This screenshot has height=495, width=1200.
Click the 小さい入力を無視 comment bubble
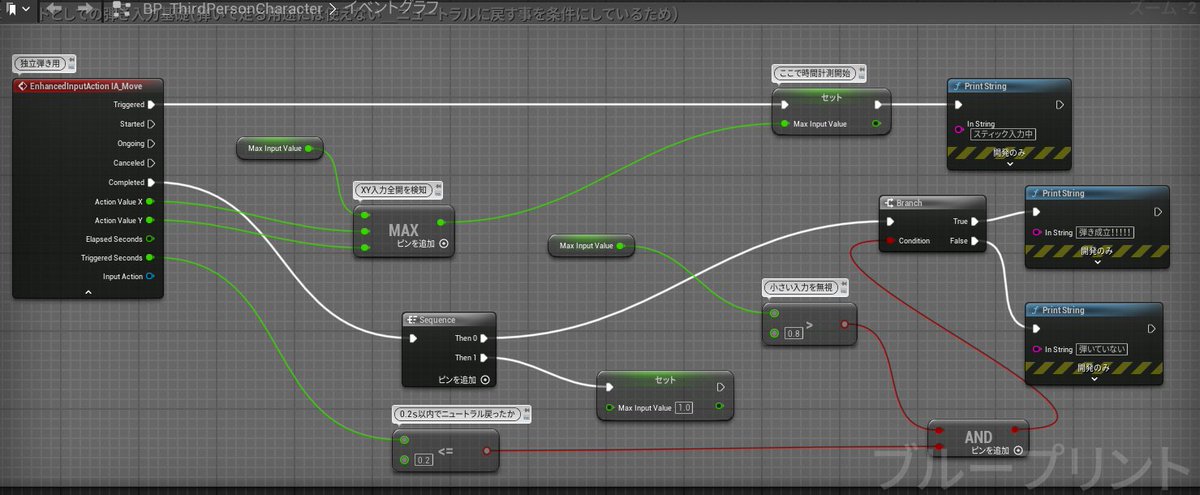[x=807, y=287]
